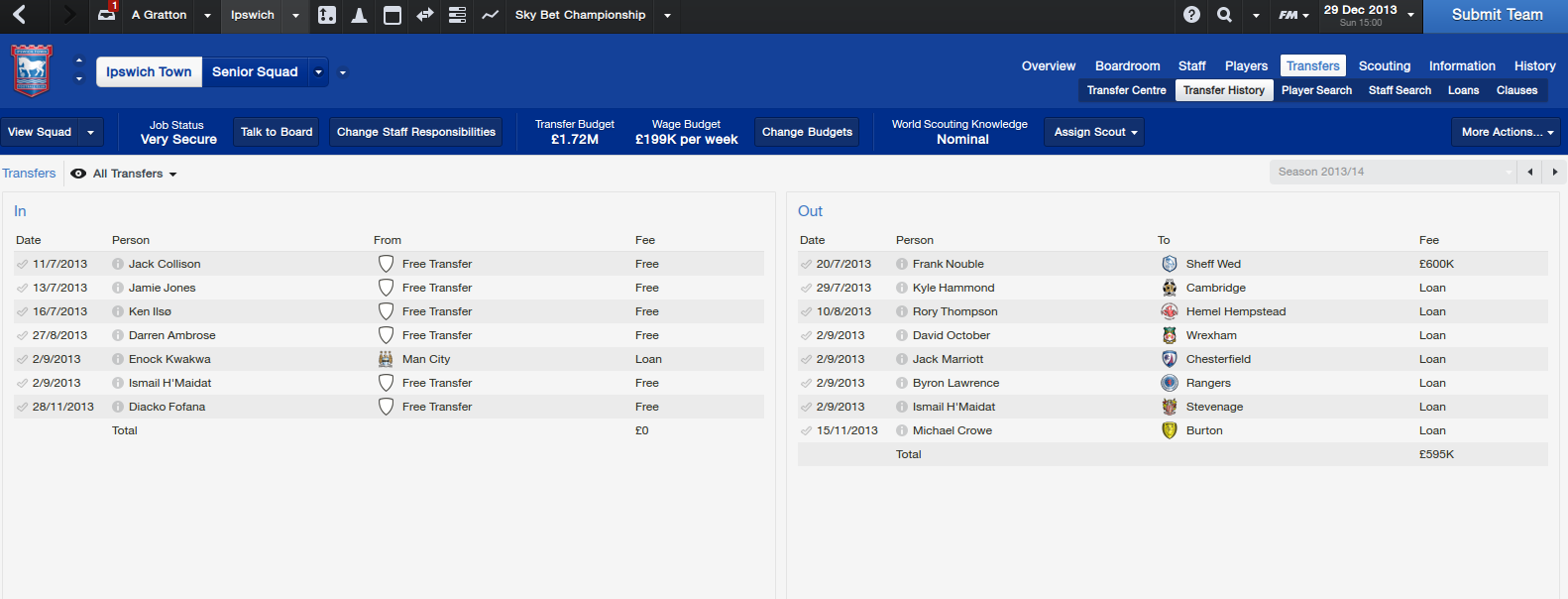The image size is (1568, 599).
Task: Click the info icon beside Jack Collison
Action: point(118,264)
